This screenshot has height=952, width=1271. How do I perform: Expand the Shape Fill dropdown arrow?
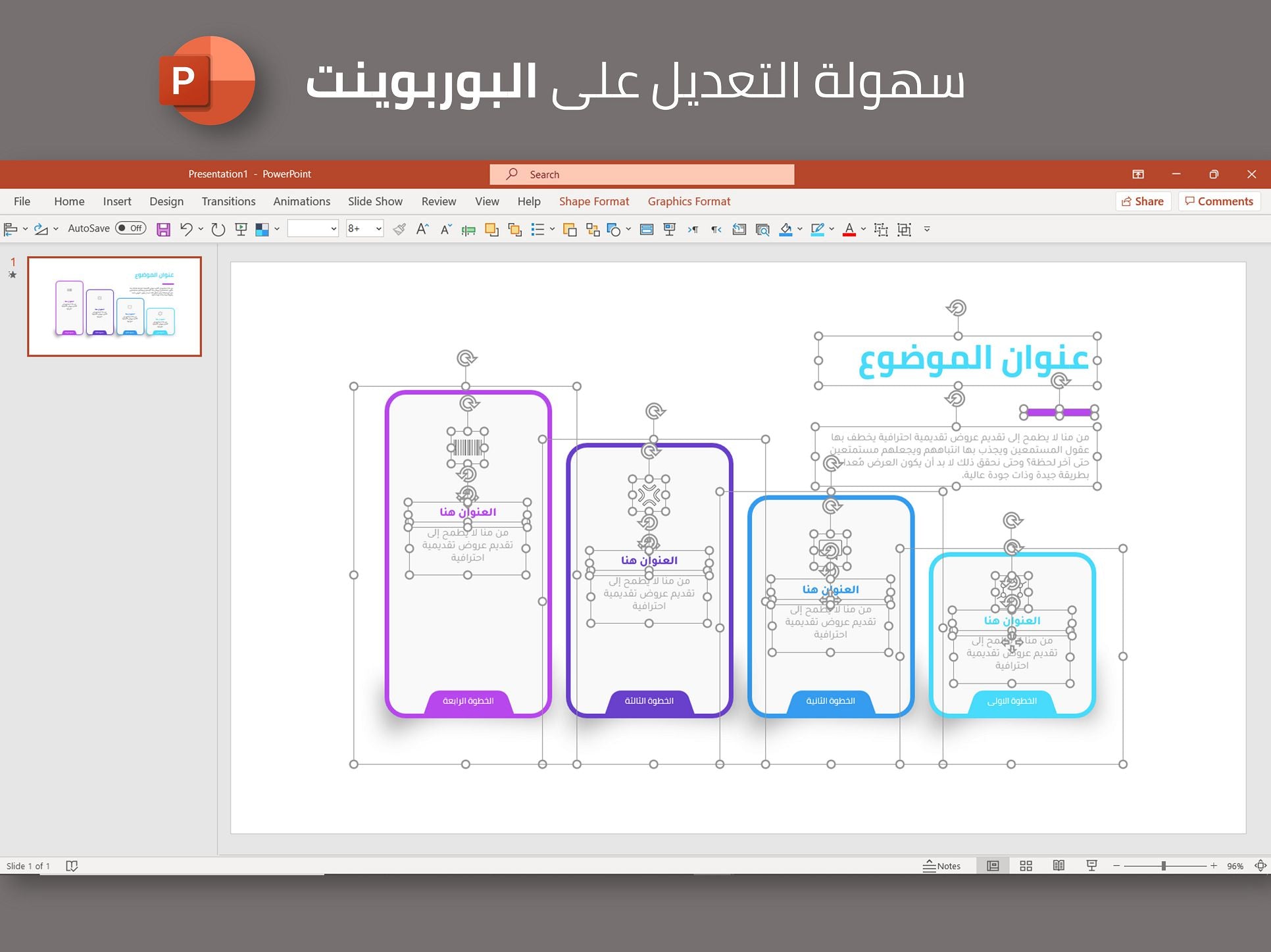(800, 229)
